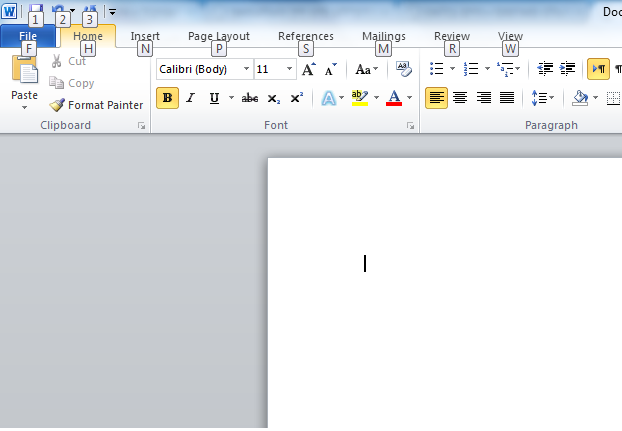This screenshot has height=431, width=622.
Task: Toggle Italic formatting
Action: click(190, 98)
